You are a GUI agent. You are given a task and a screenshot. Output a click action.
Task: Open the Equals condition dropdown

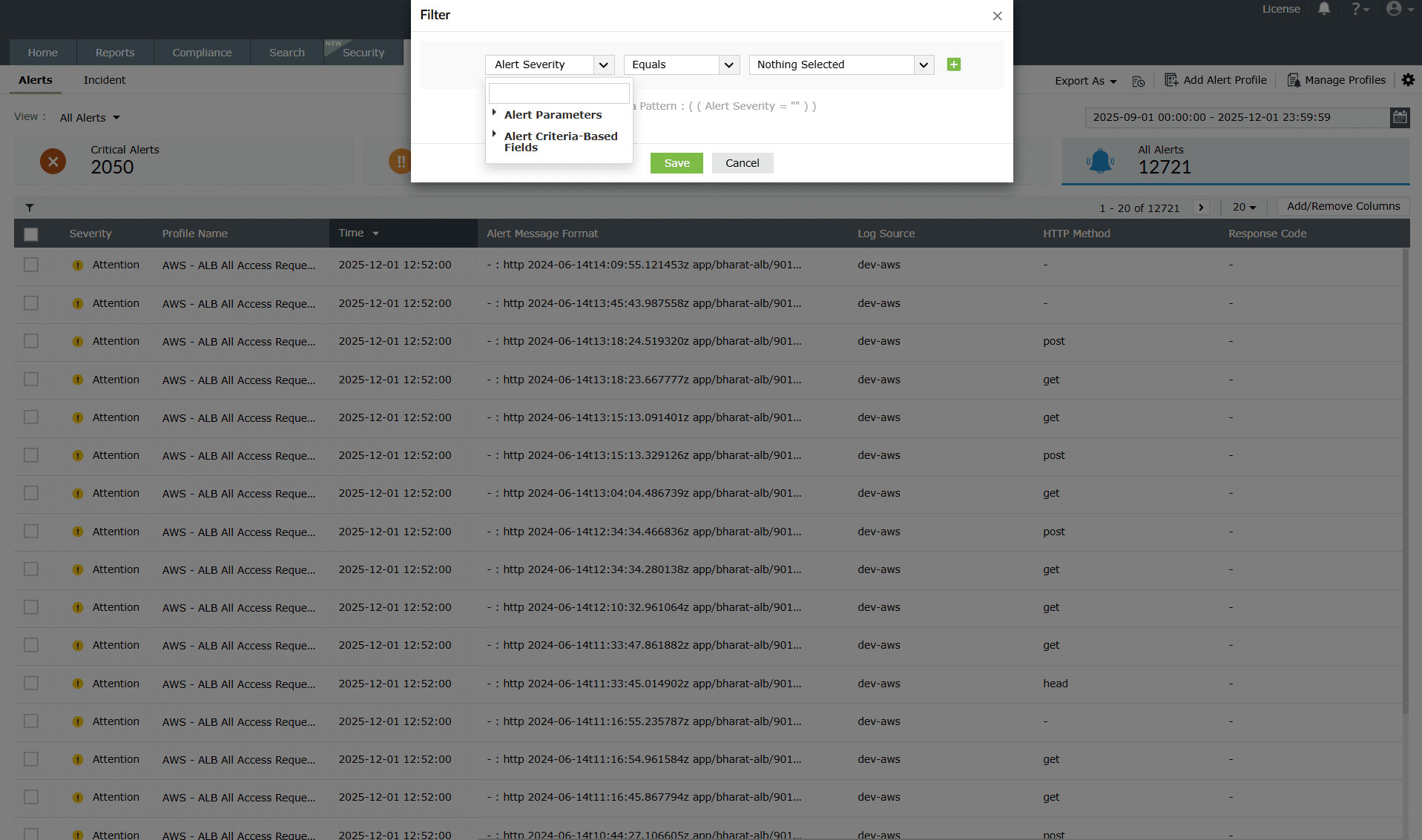point(729,65)
